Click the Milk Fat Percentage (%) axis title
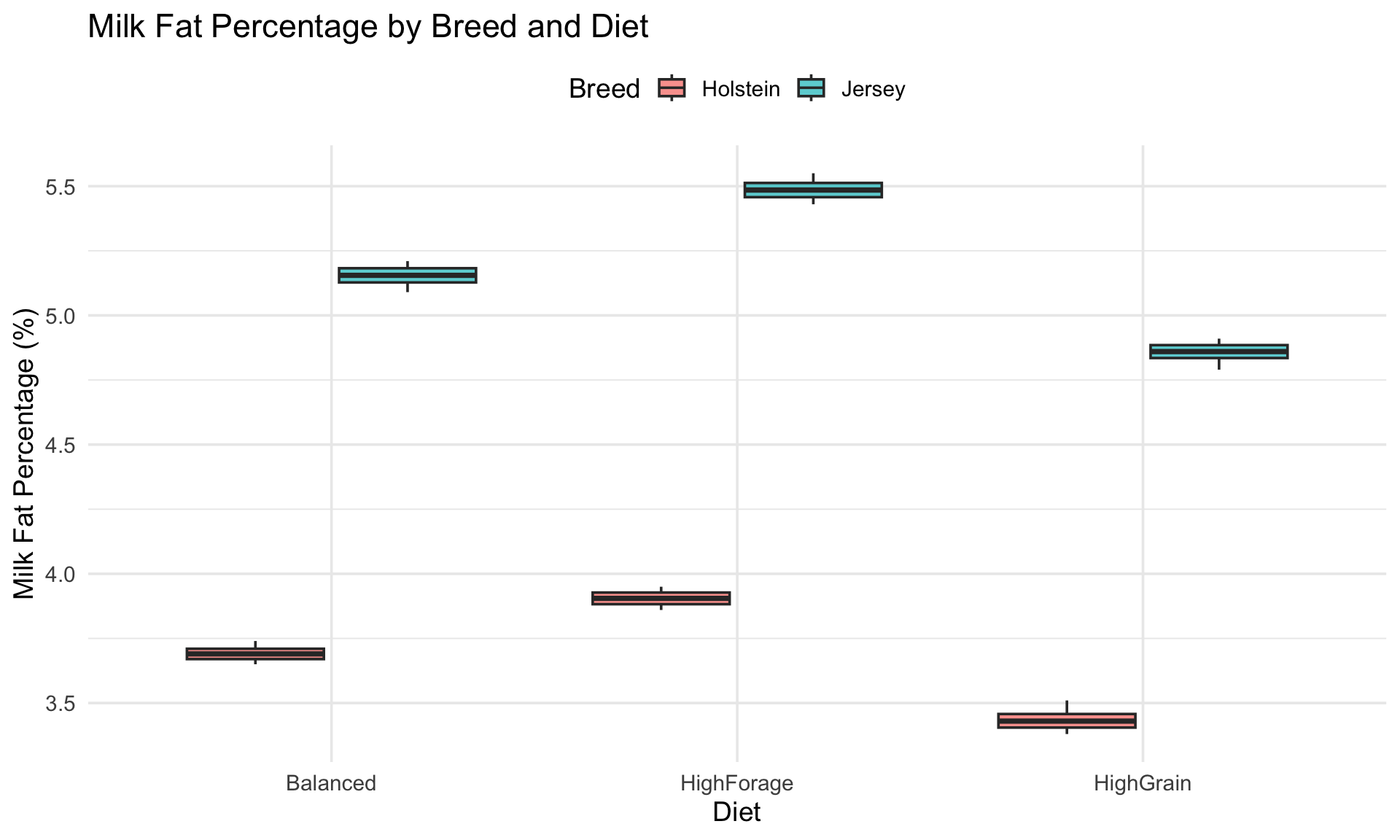Viewport: 1400px width, 840px height. (24, 454)
